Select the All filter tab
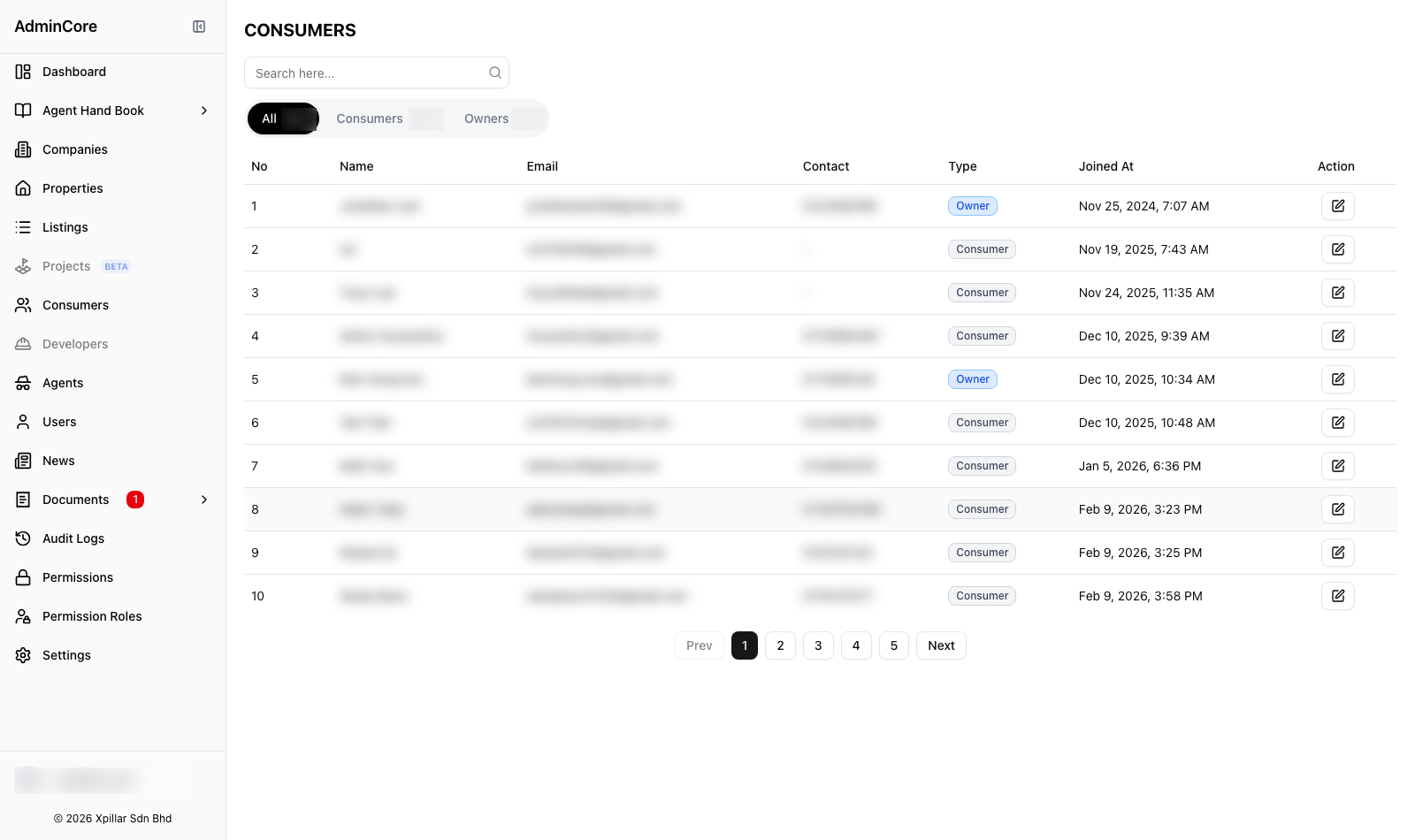The height and width of the screenshot is (840, 1415). [283, 118]
